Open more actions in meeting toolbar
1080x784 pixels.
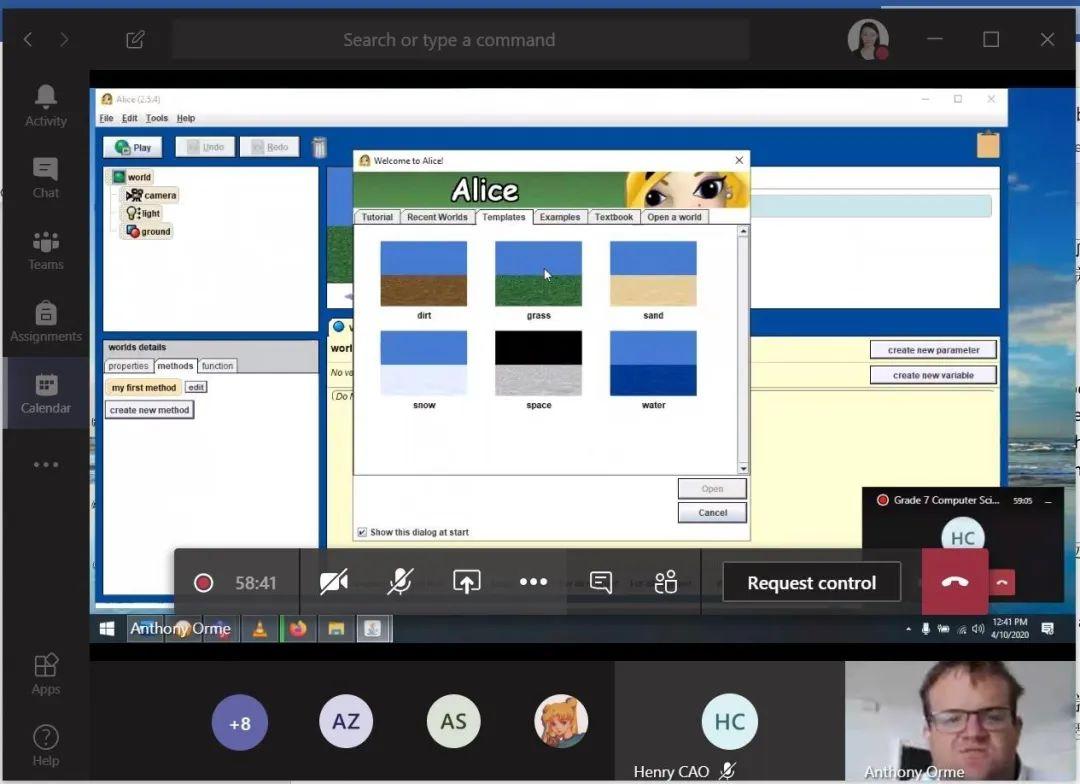[533, 582]
